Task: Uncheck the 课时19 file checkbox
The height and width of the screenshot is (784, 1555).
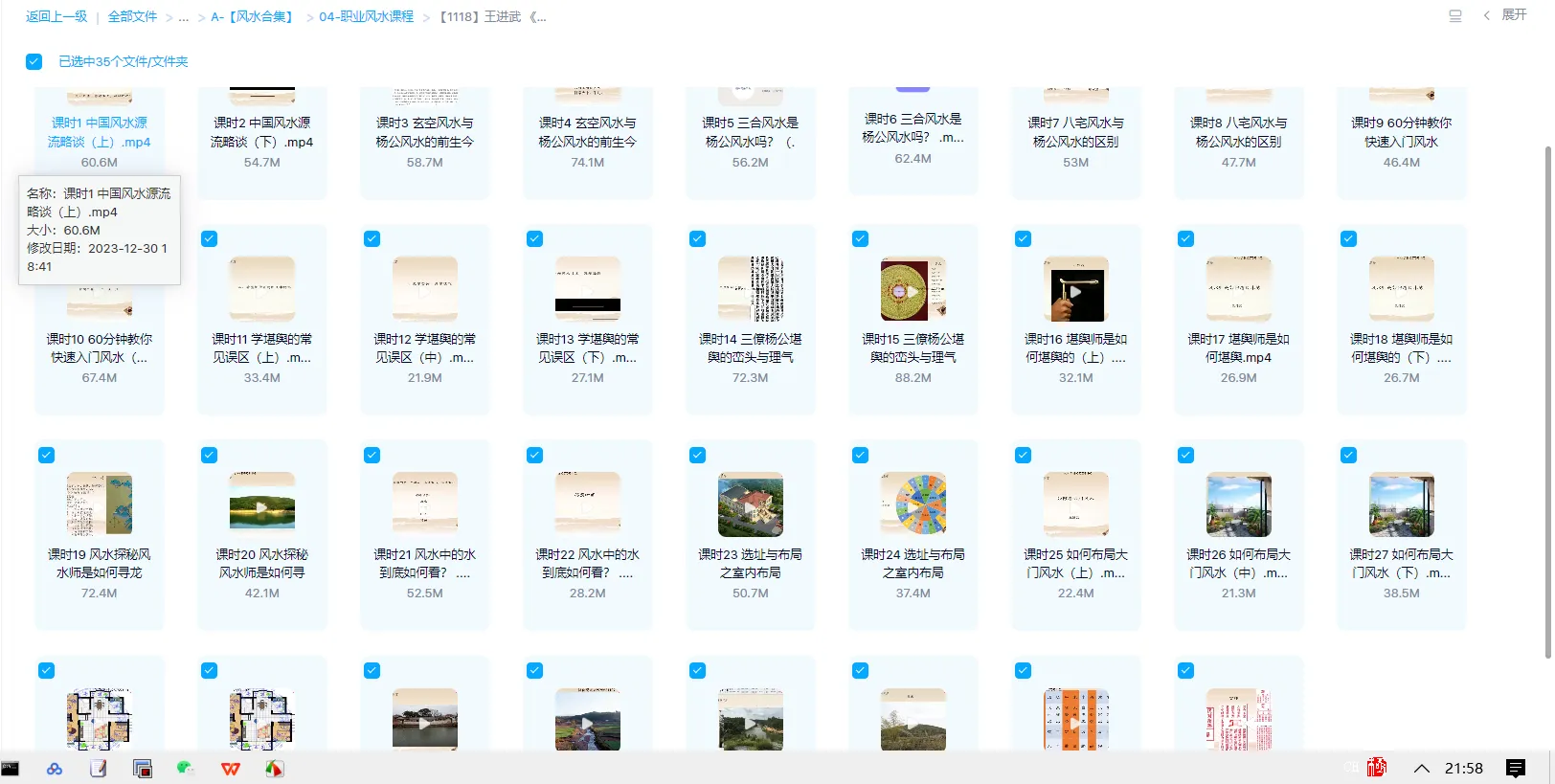Action: tap(47, 456)
